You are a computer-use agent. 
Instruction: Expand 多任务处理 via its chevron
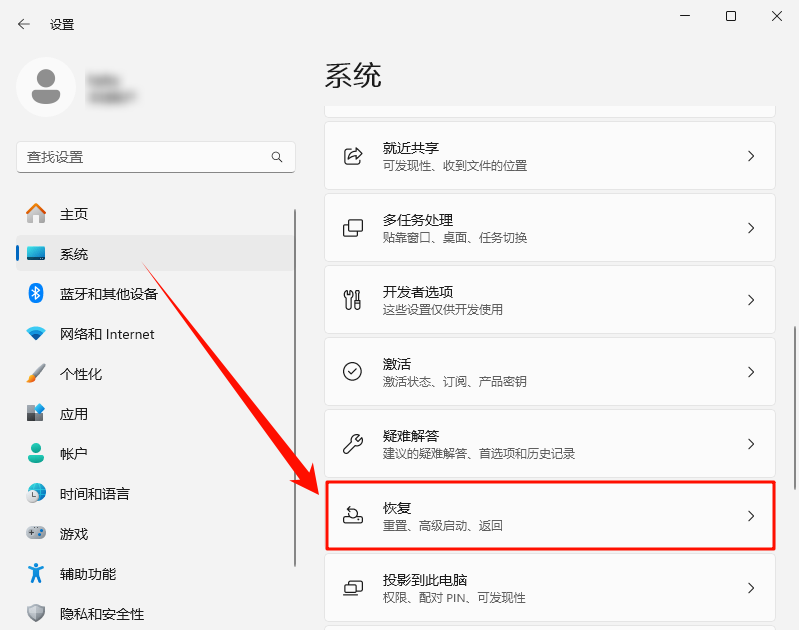751,228
